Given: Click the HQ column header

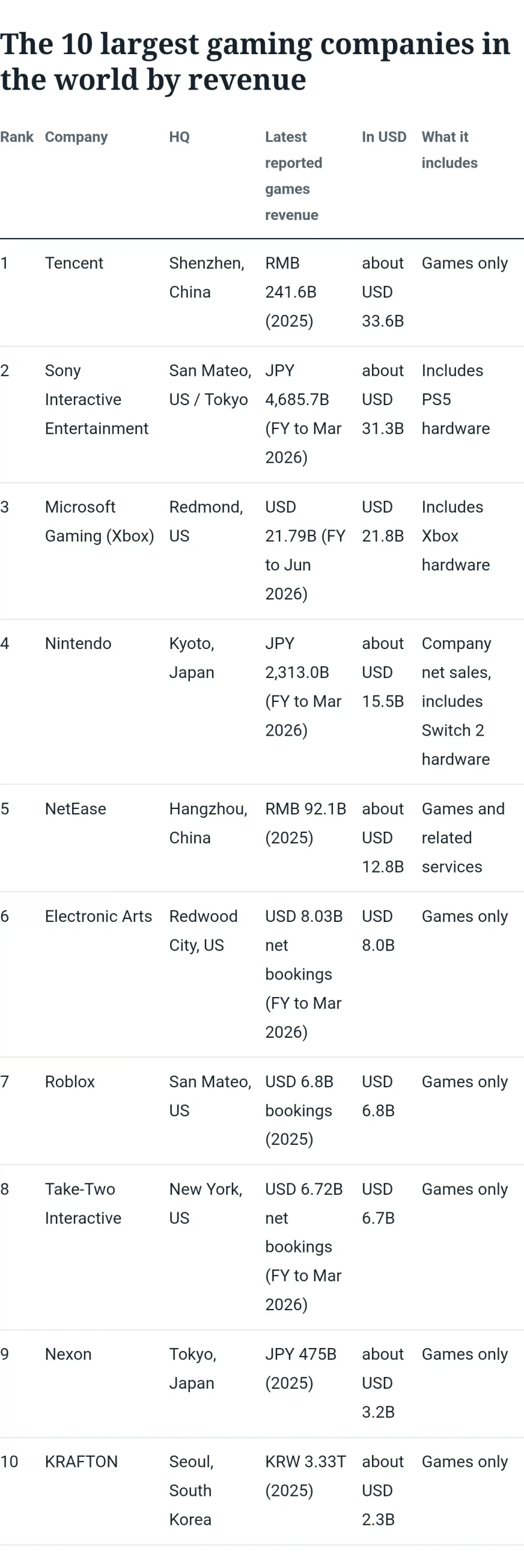Looking at the screenshot, I should click(179, 137).
